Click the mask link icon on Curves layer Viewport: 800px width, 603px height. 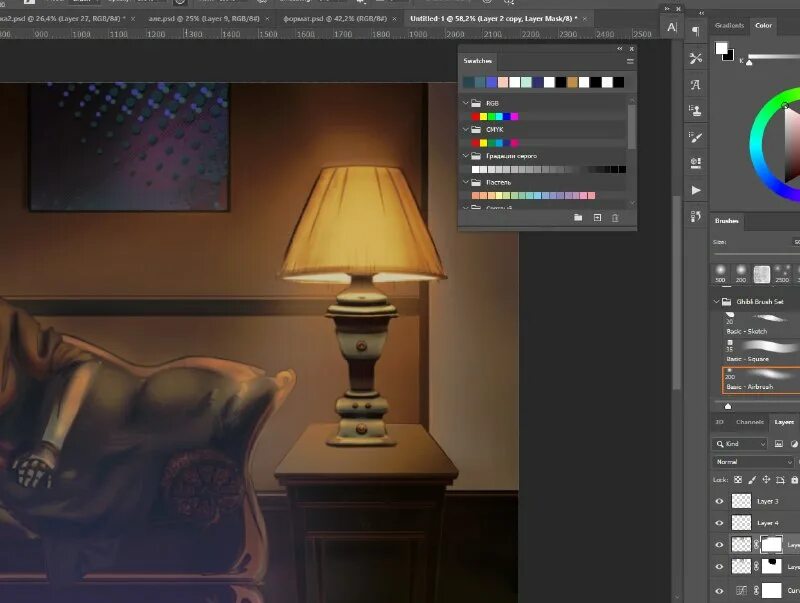(x=756, y=591)
